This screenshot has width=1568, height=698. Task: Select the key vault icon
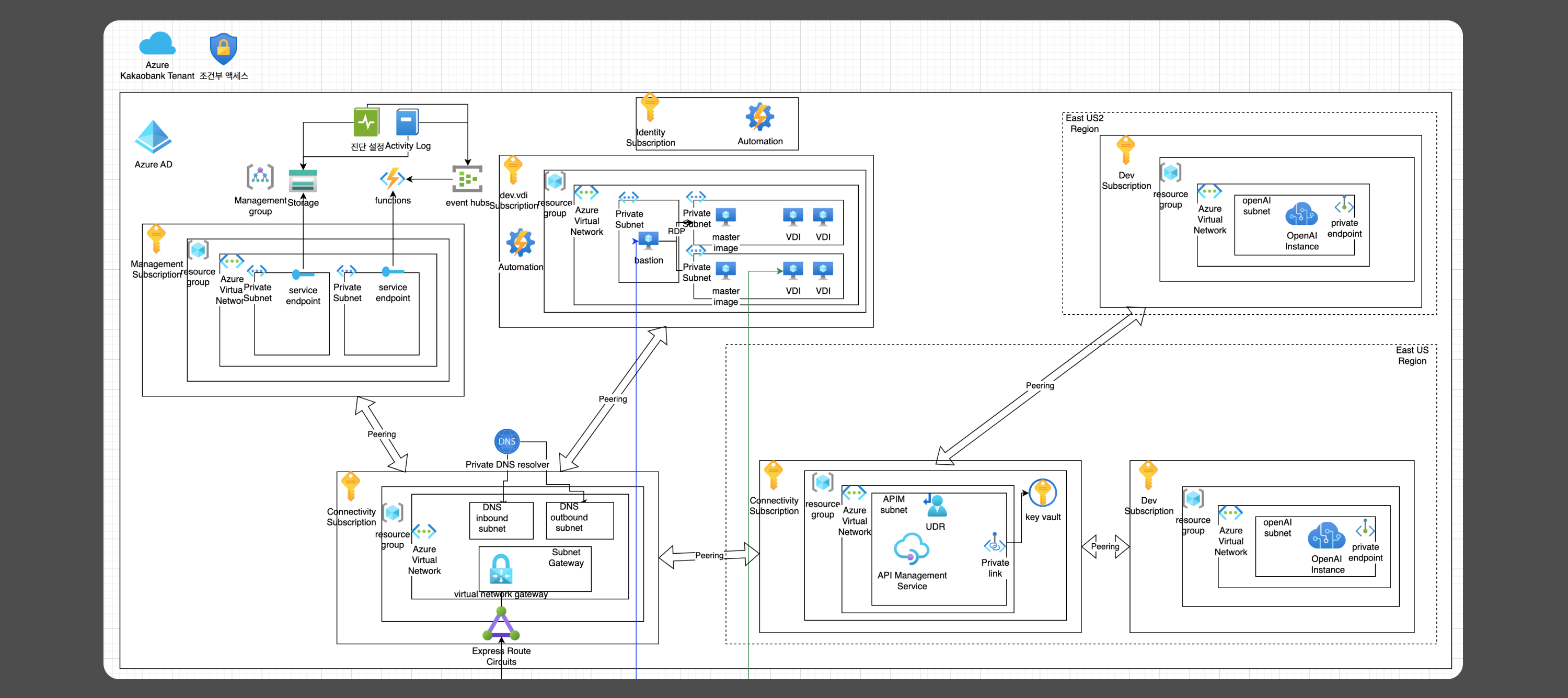tap(1043, 494)
